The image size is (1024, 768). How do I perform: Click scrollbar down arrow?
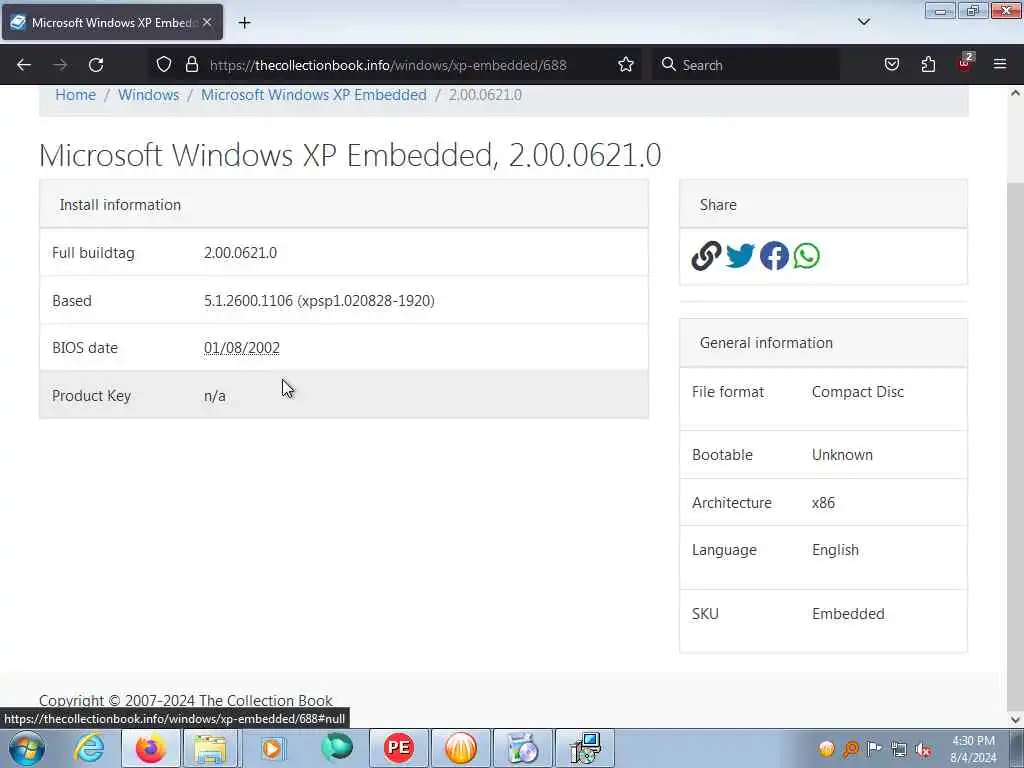point(1015,720)
